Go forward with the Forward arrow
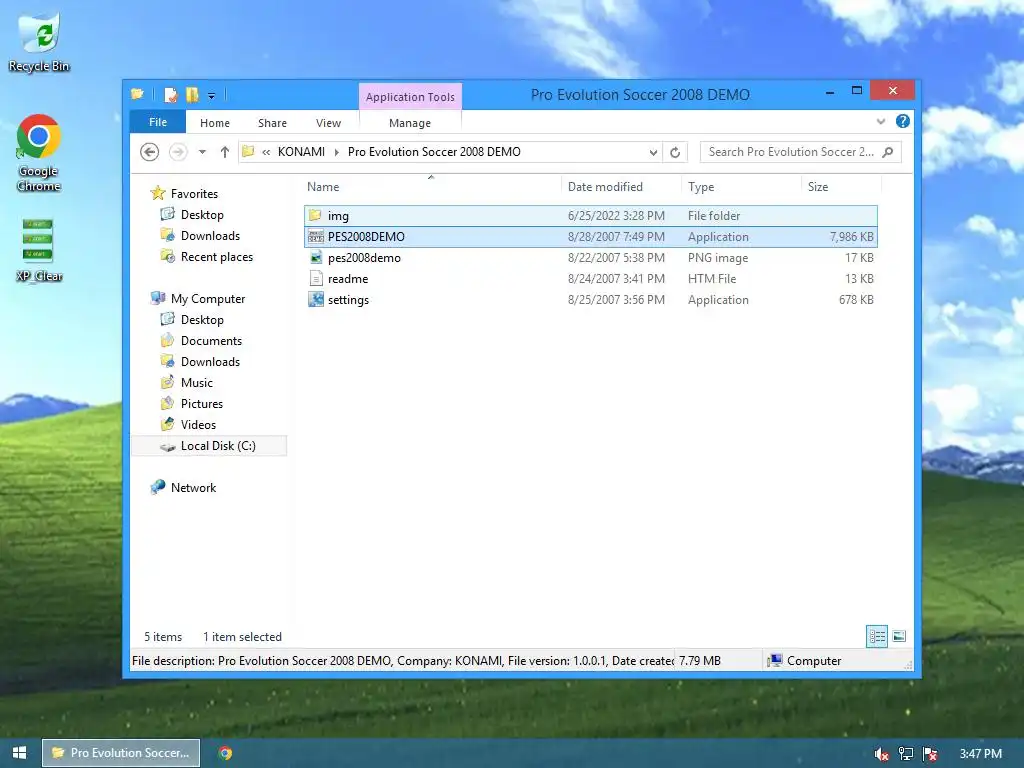 click(178, 152)
